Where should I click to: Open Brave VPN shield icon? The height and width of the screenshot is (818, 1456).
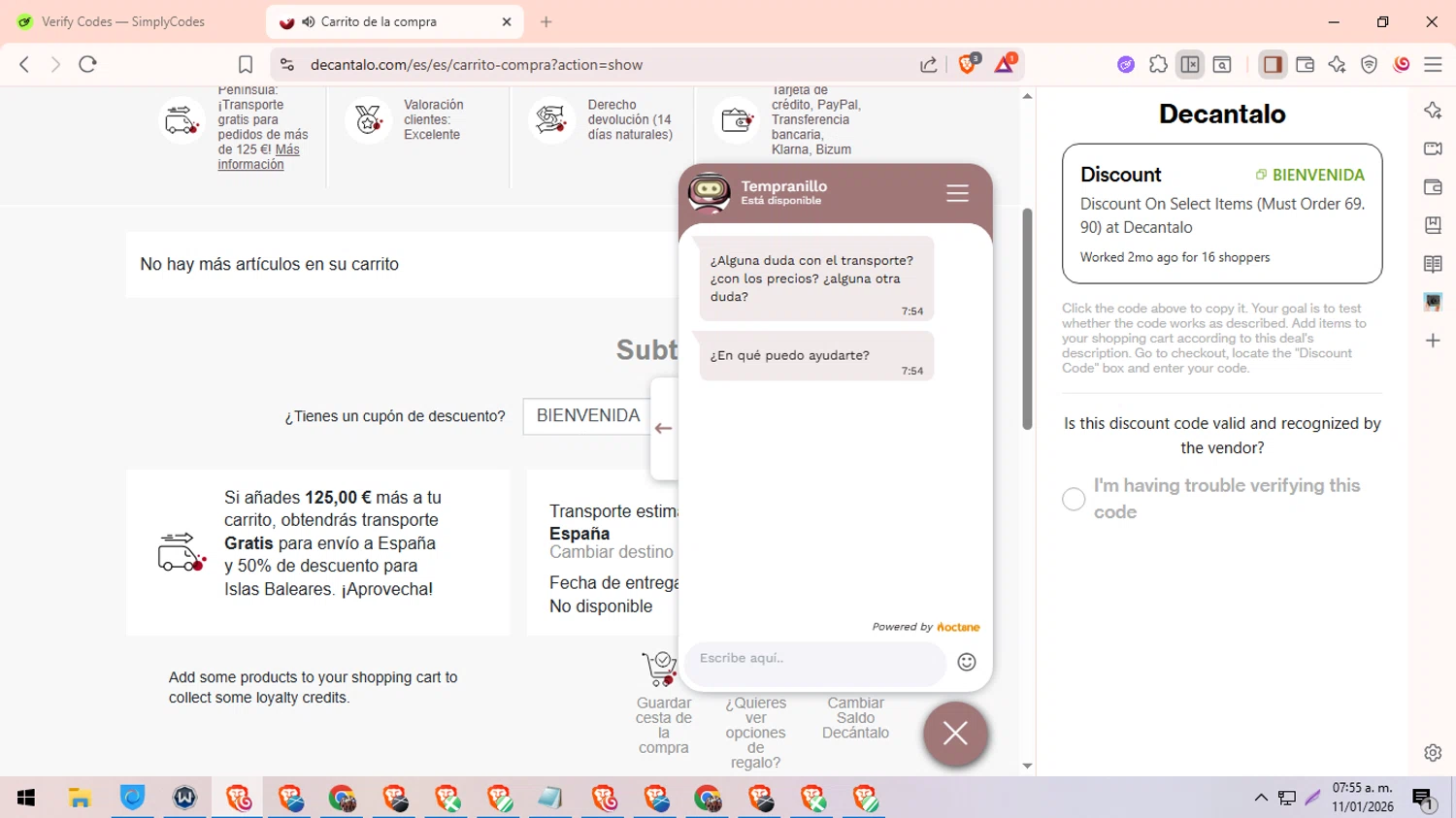(1369, 65)
